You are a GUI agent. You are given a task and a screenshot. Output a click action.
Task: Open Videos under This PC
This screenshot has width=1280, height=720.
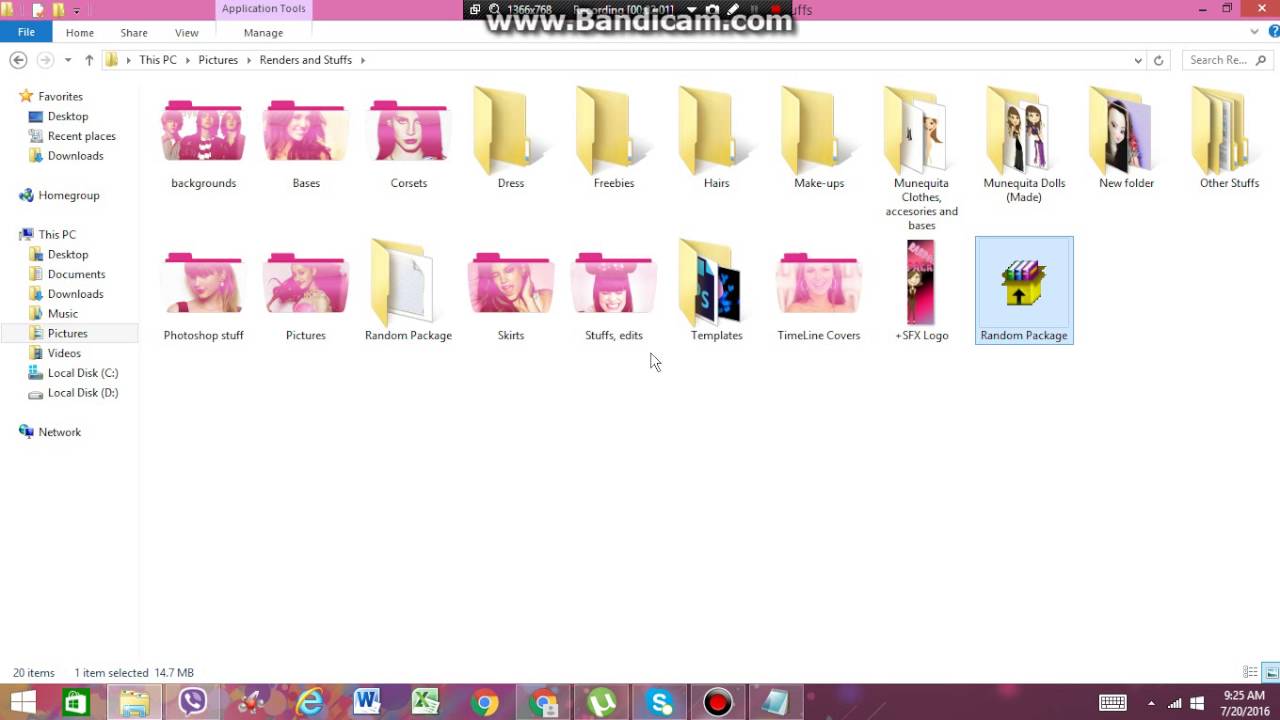pos(64,353)
